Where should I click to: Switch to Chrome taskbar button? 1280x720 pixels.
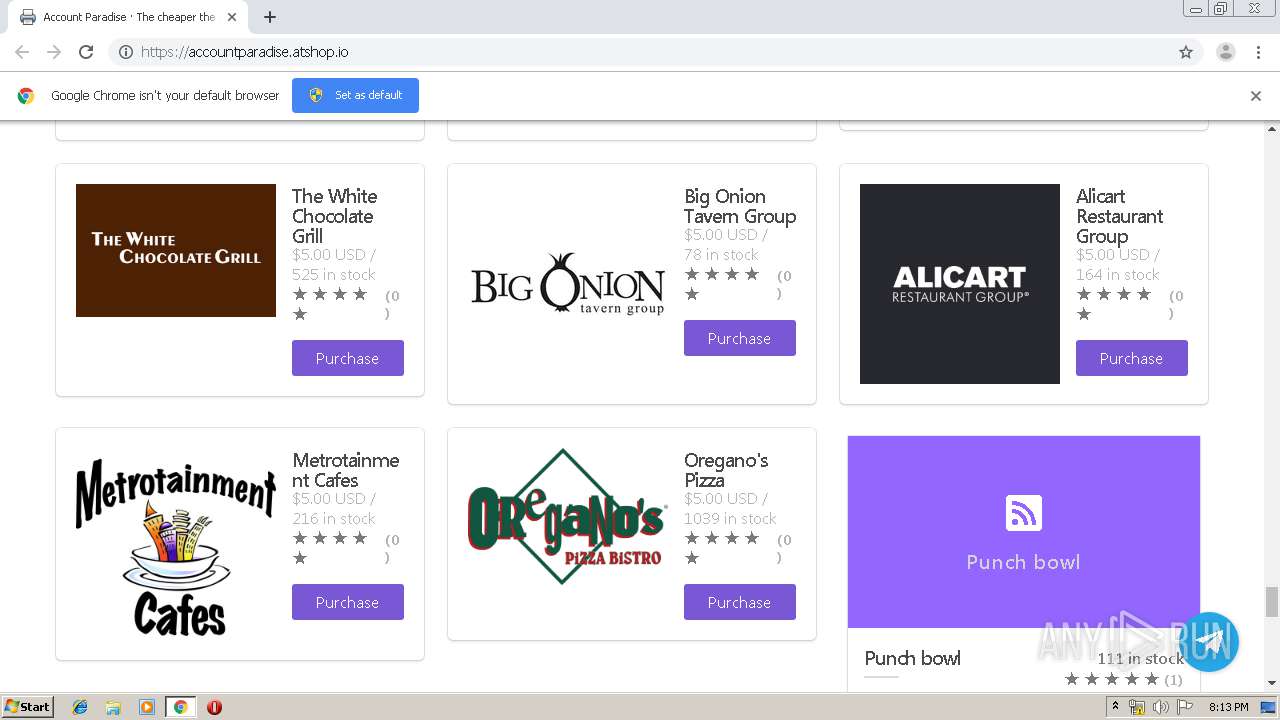181,707
